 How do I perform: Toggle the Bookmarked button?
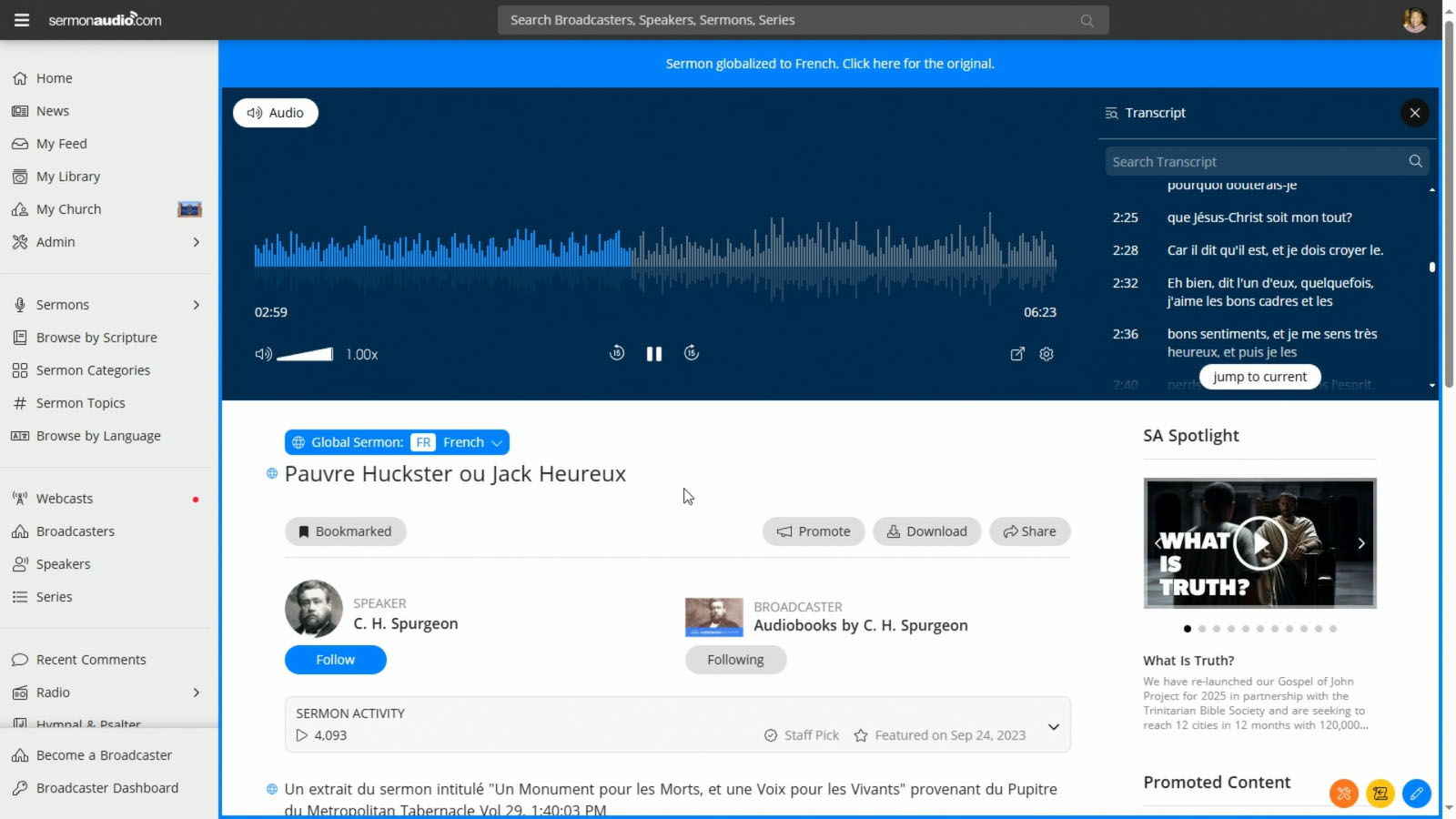pyautogui.click(x=345, y=531)
